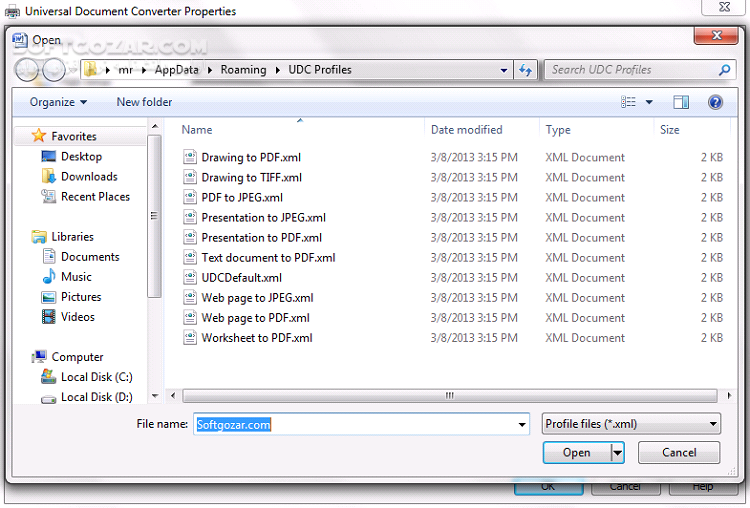Expand the AppData breadcrumb arrow
750x508 pixels.
coord(210,70)
